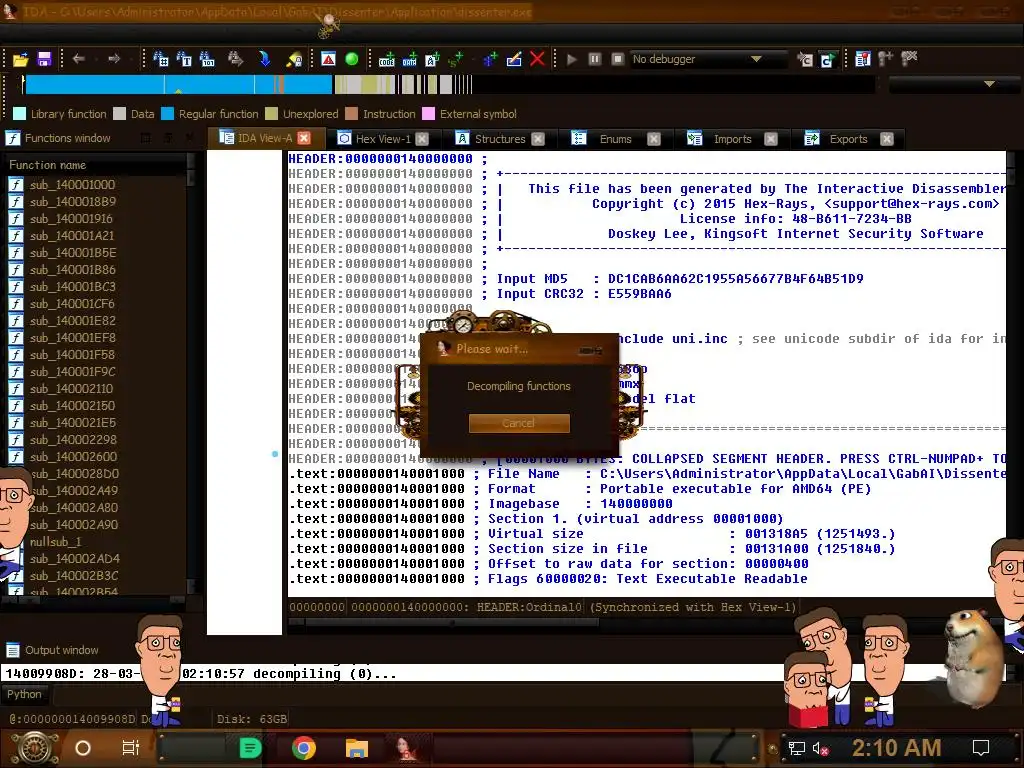
Task: Click the taskbar search circle icon
Action: click(x=82, y=748)
